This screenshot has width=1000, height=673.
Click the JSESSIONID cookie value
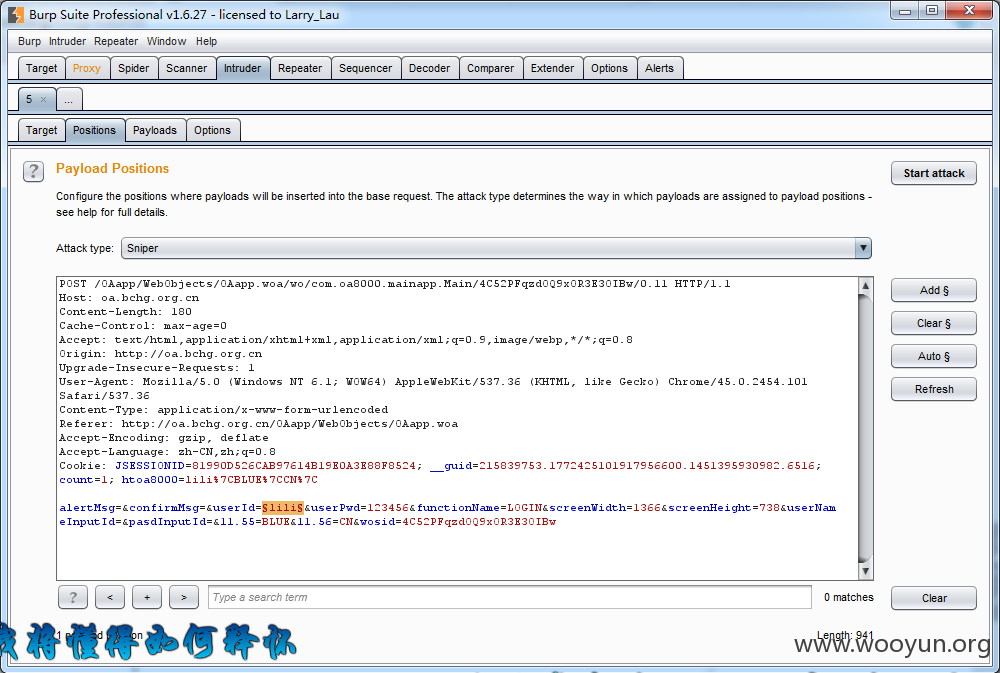point(304,466)
